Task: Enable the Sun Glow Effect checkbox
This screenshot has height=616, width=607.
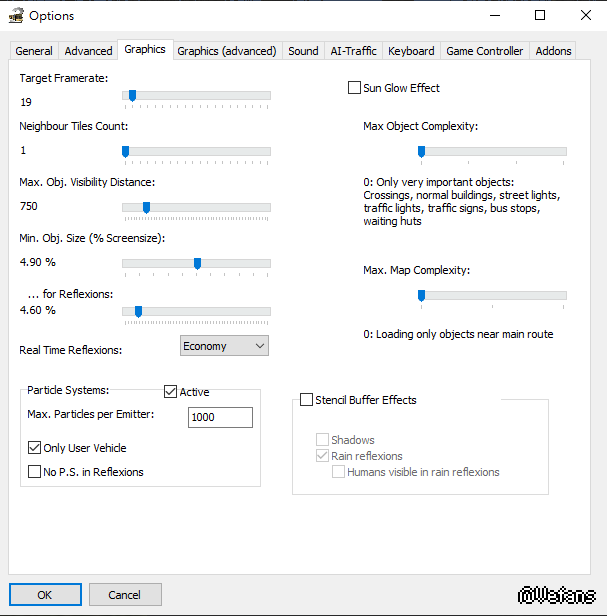Action: point(354,88)
